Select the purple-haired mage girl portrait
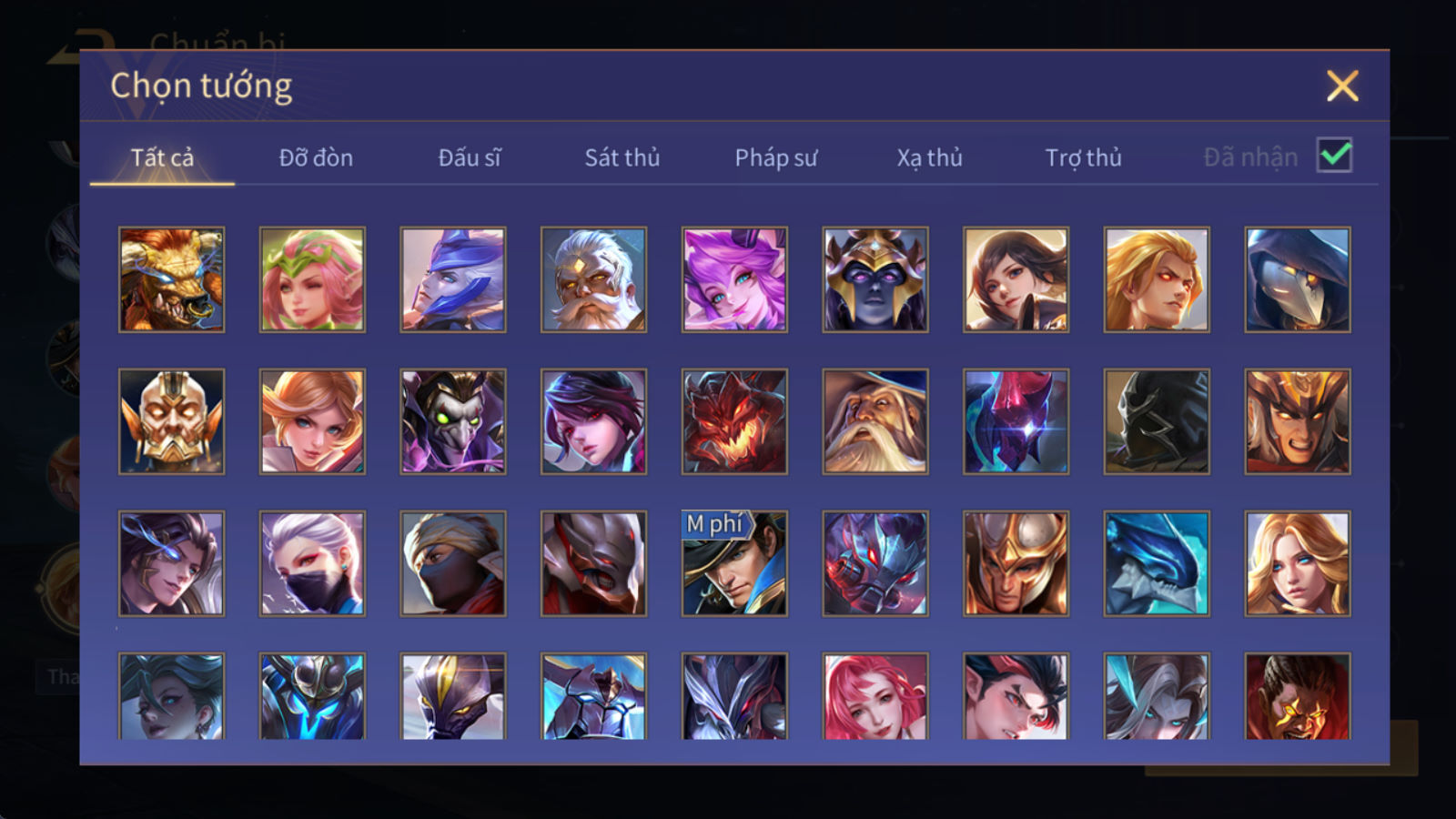The height and width of the screenshot is (819, 1456). click(x=734, y=279)
